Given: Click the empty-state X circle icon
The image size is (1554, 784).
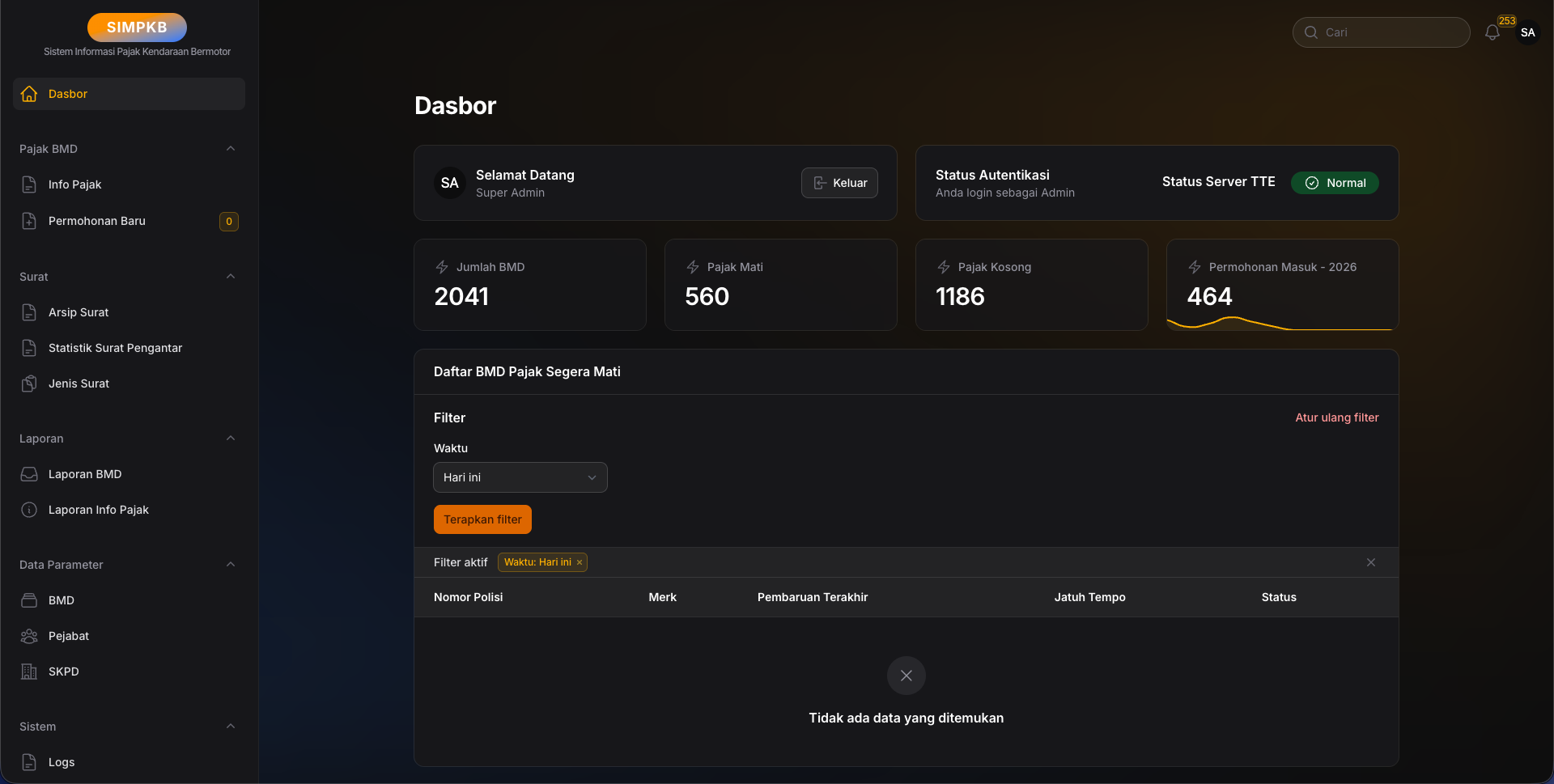Looking at the screenshot, I should 906,676.
